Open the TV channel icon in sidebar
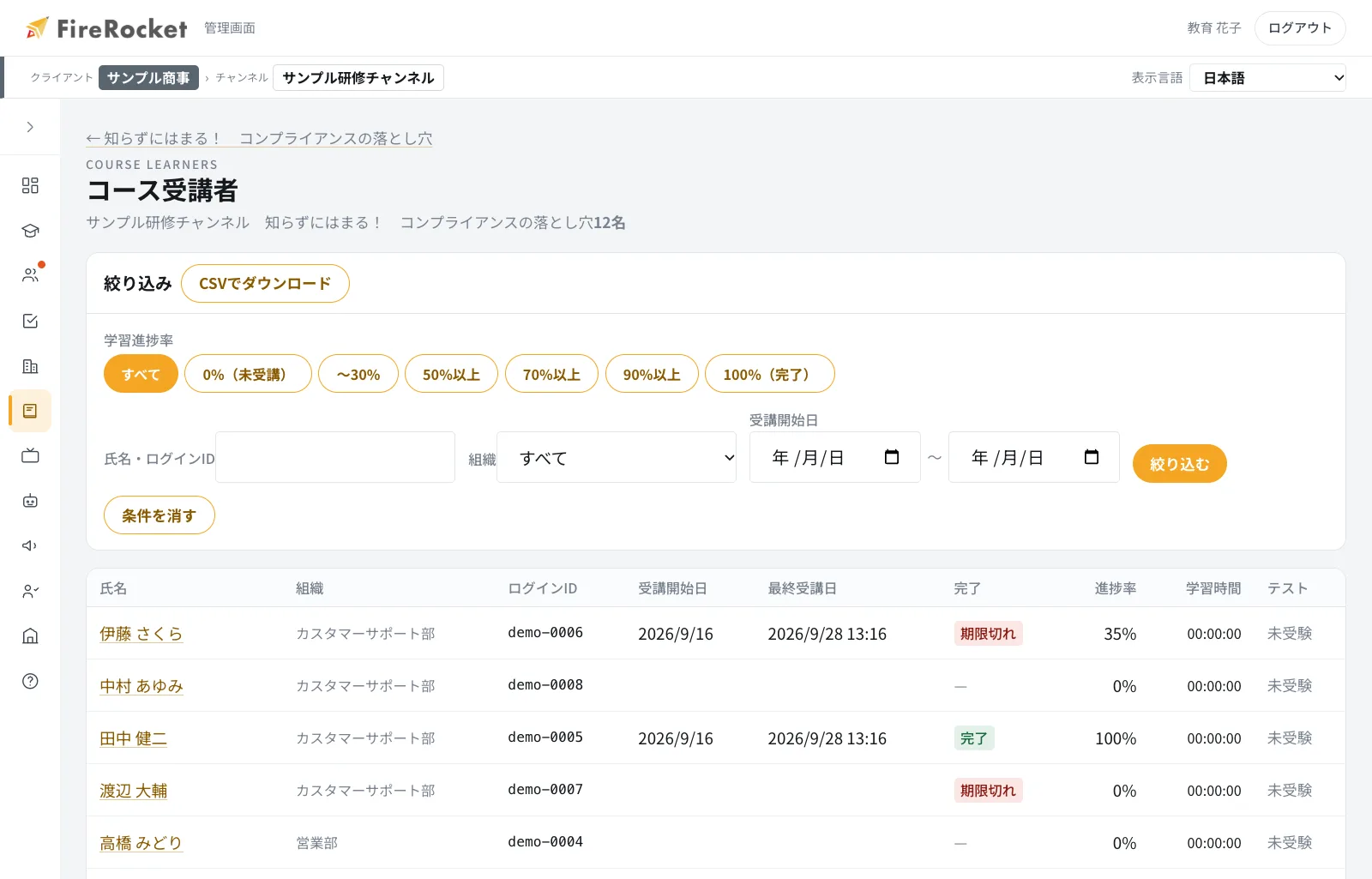The width and height of the screenshot is (1372, 879). point(30,455)
